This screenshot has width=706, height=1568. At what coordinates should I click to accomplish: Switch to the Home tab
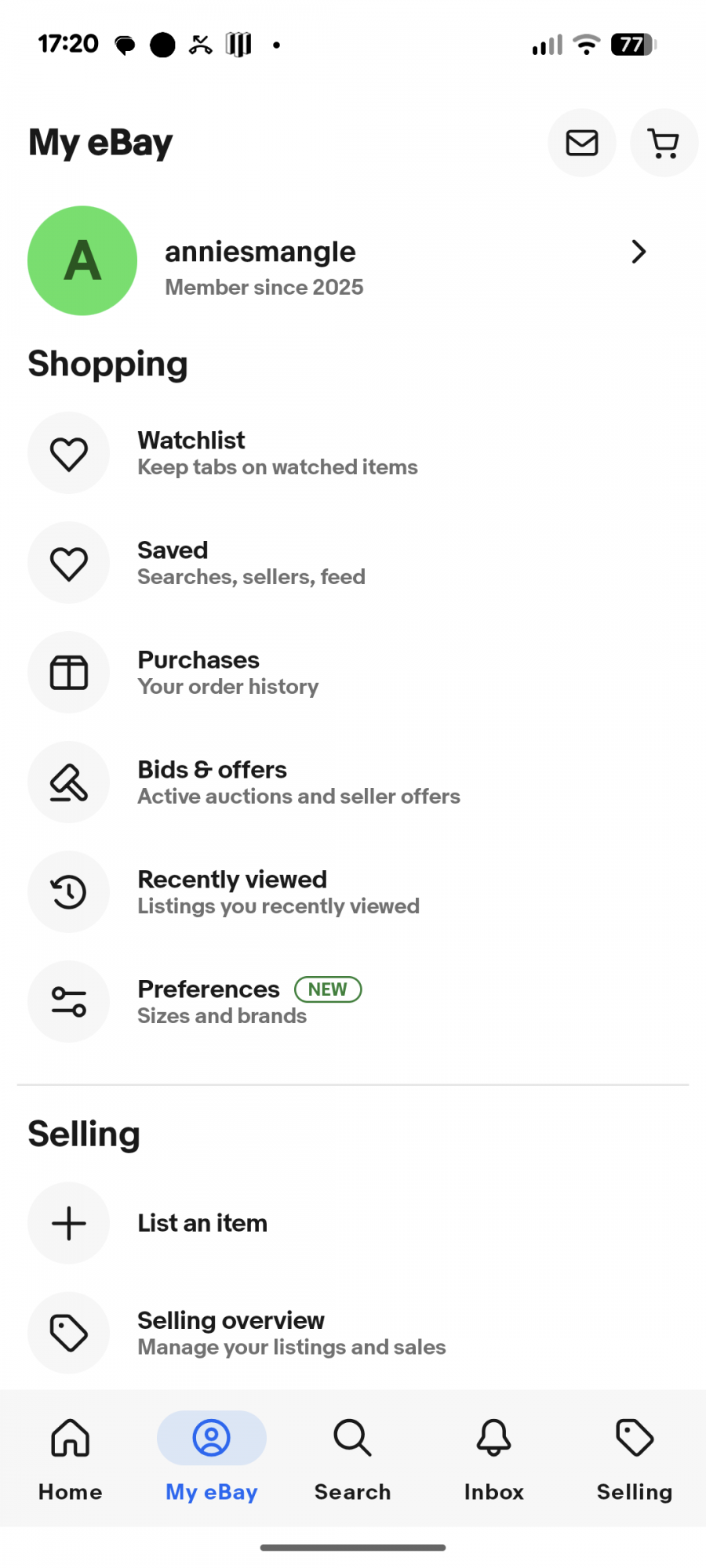71,1458
